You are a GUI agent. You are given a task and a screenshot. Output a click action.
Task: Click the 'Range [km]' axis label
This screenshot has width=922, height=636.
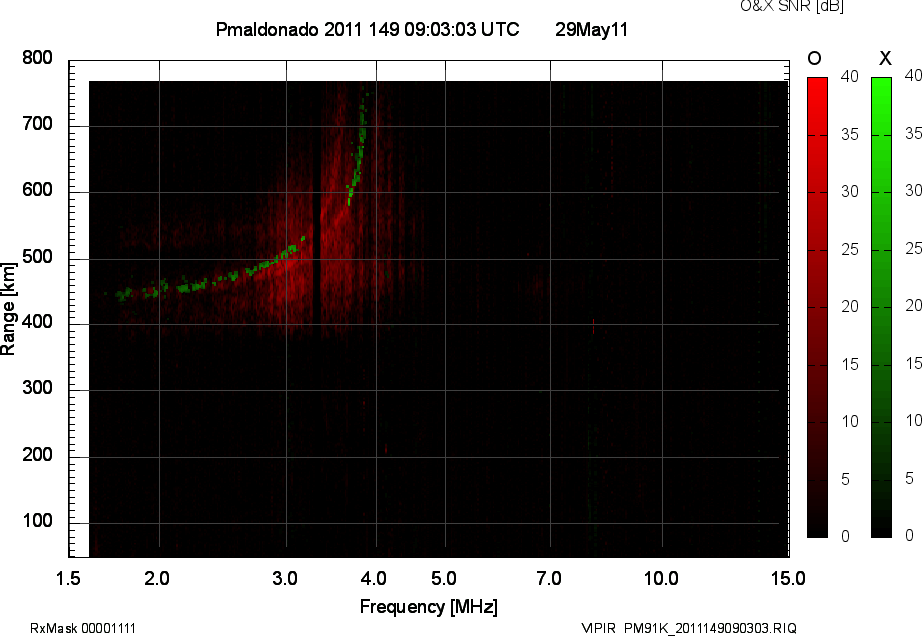coord(8,309)
